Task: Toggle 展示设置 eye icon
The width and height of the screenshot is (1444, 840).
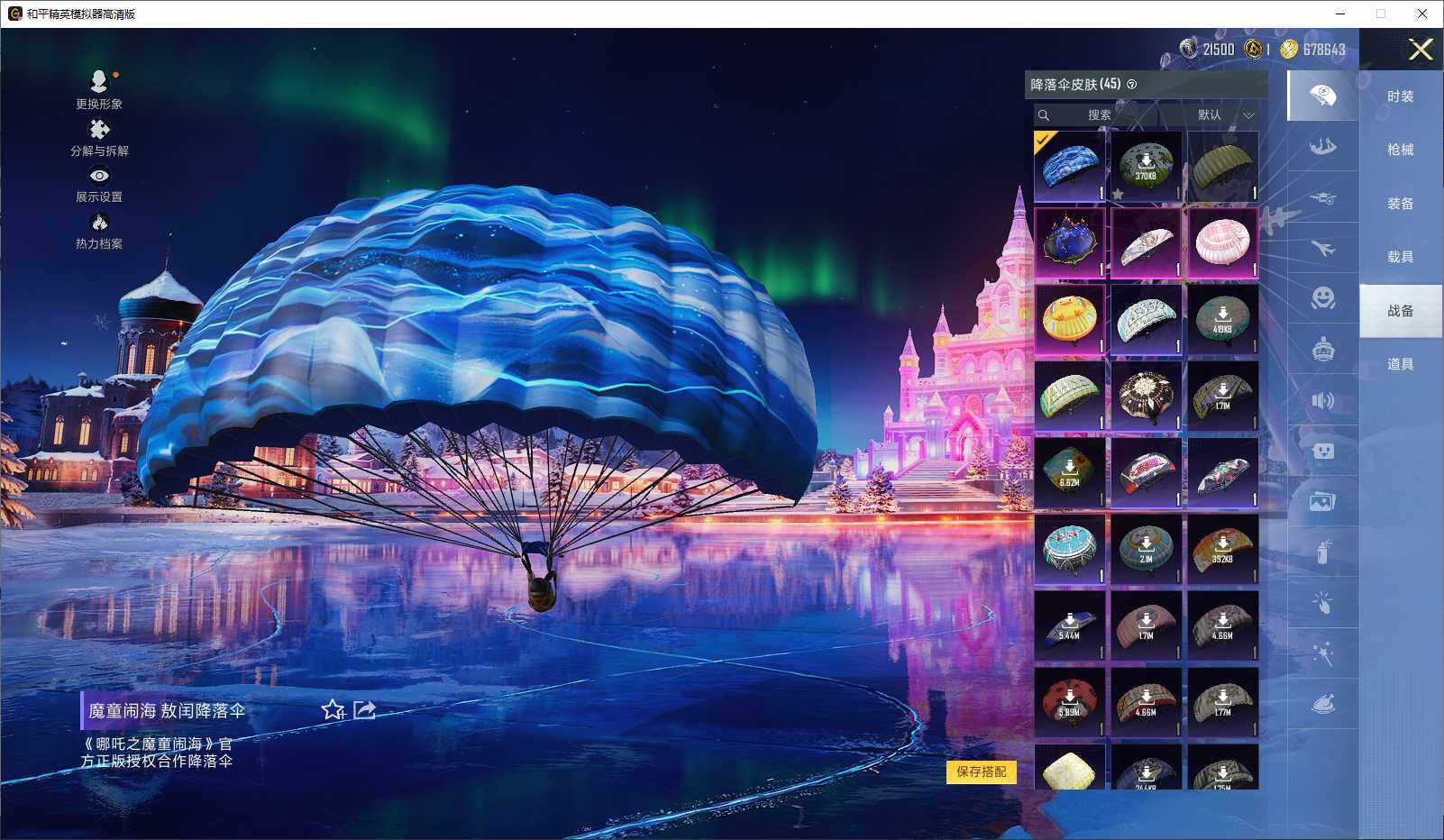Action: click(x=99, y=177)
